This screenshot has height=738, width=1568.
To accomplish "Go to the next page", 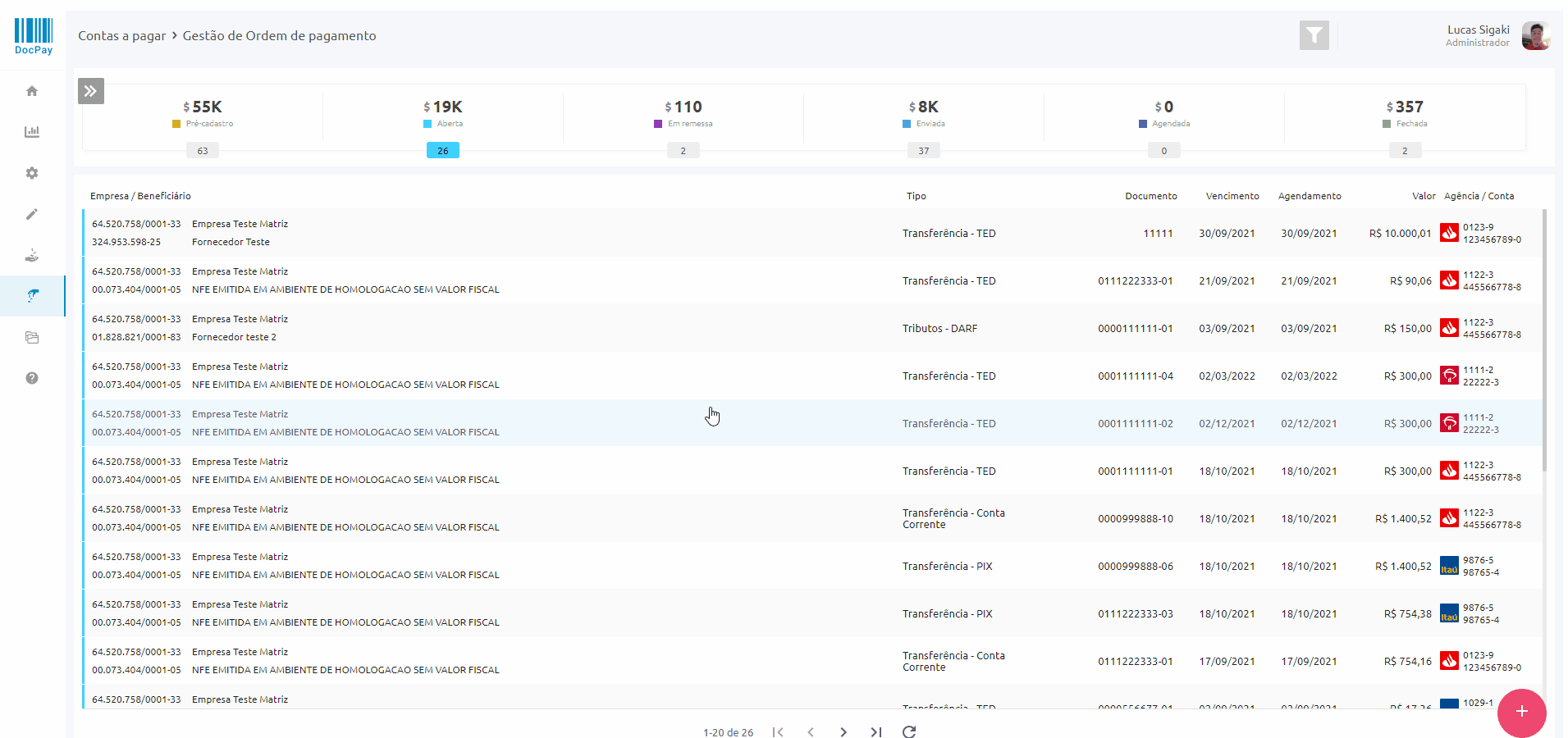I will [843, 731].
